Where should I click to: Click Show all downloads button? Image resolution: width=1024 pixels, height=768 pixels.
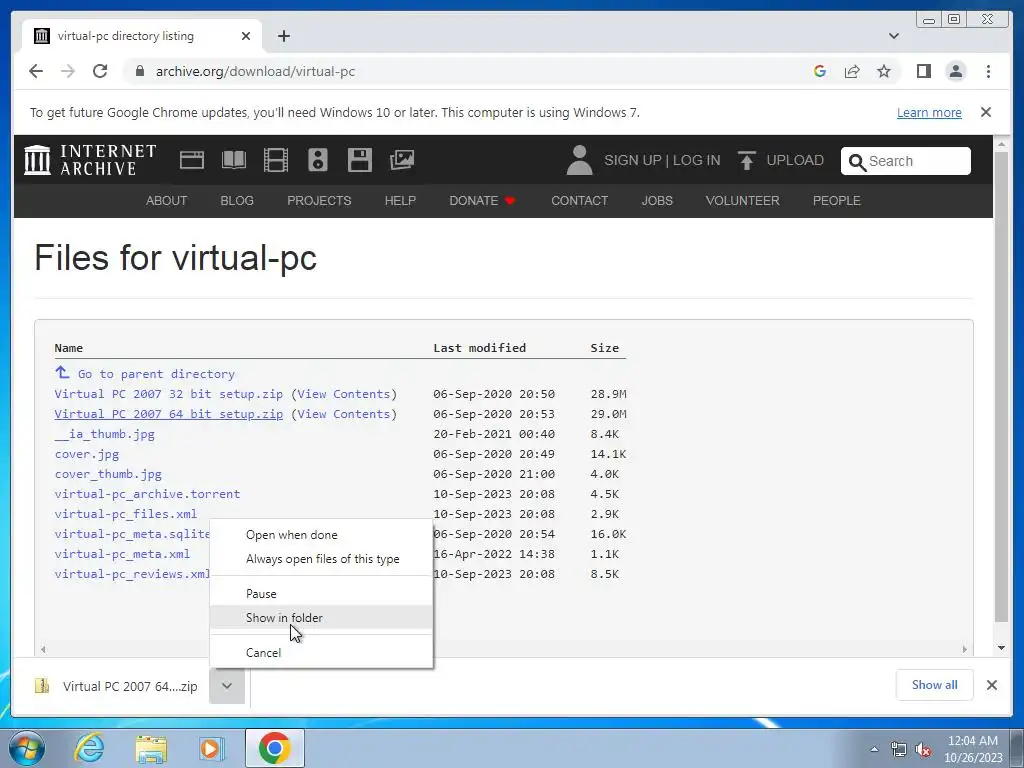(934, 684)
